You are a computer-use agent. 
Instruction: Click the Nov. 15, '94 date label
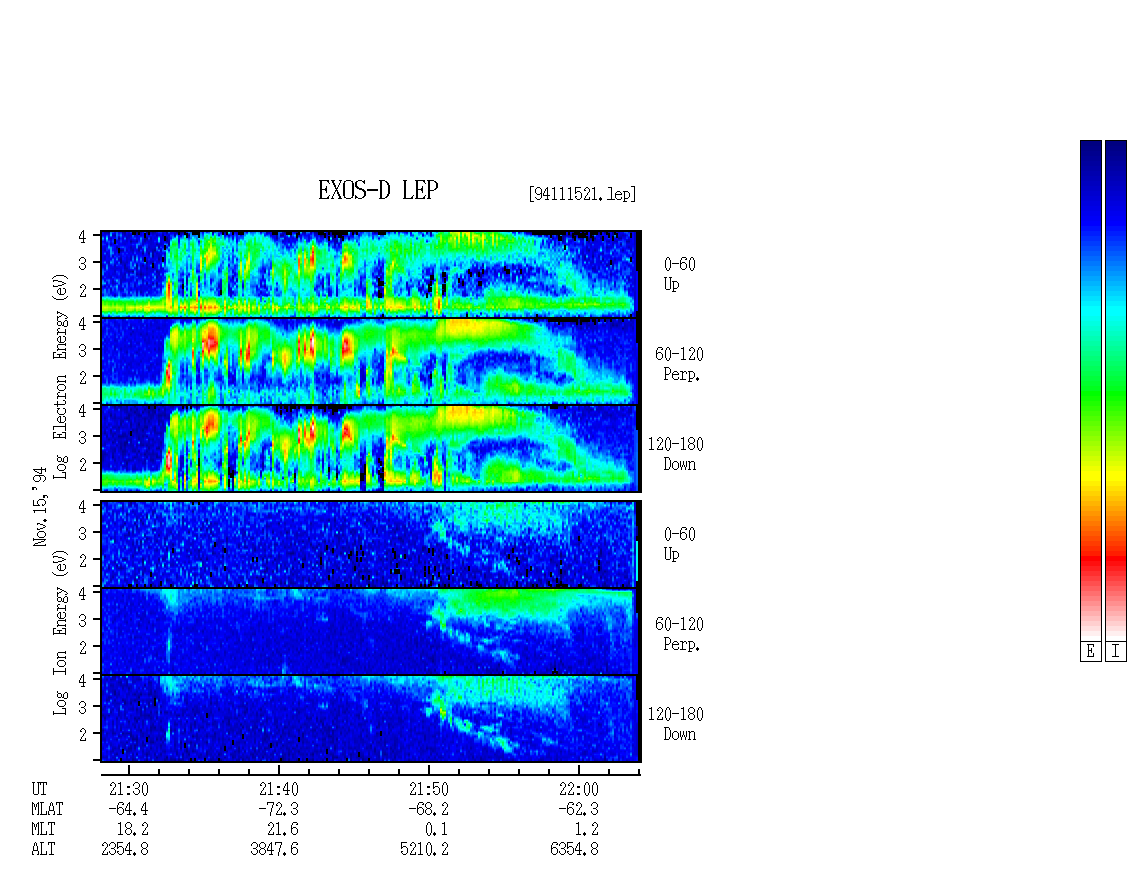tap(40, 506)
